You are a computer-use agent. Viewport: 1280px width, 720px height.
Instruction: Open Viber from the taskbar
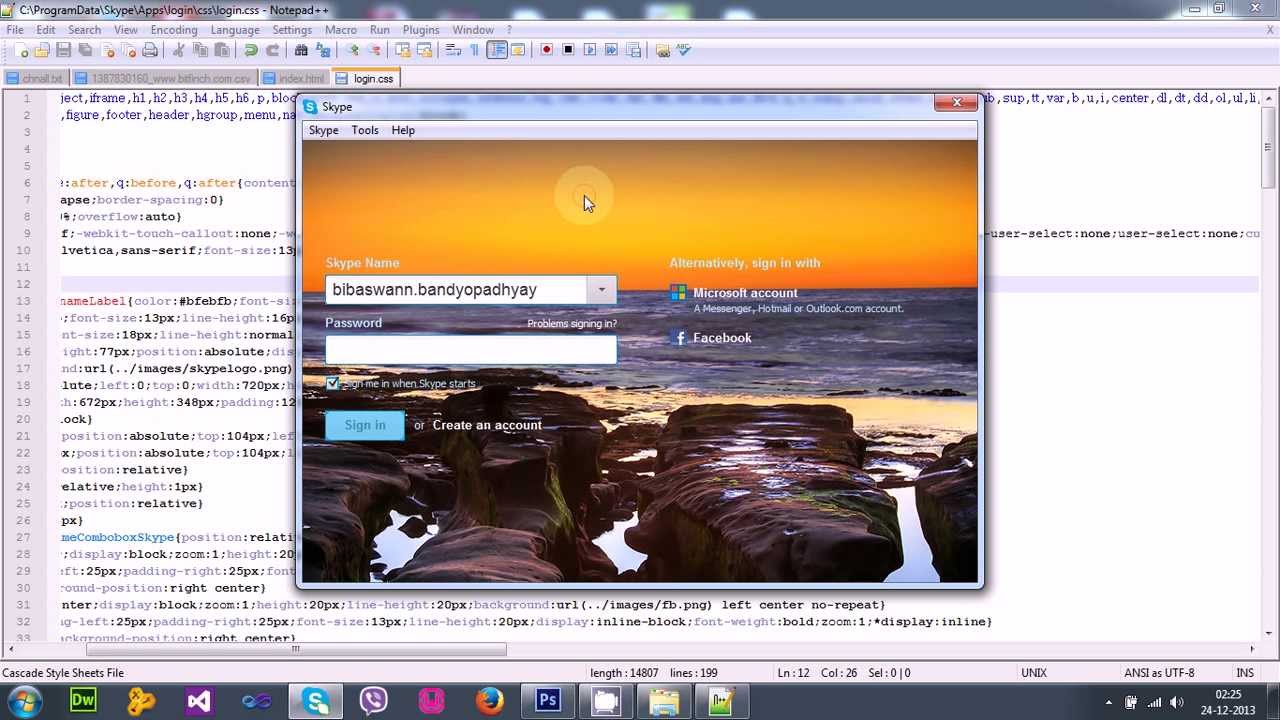pyautogui.click(x=374, y=701)
